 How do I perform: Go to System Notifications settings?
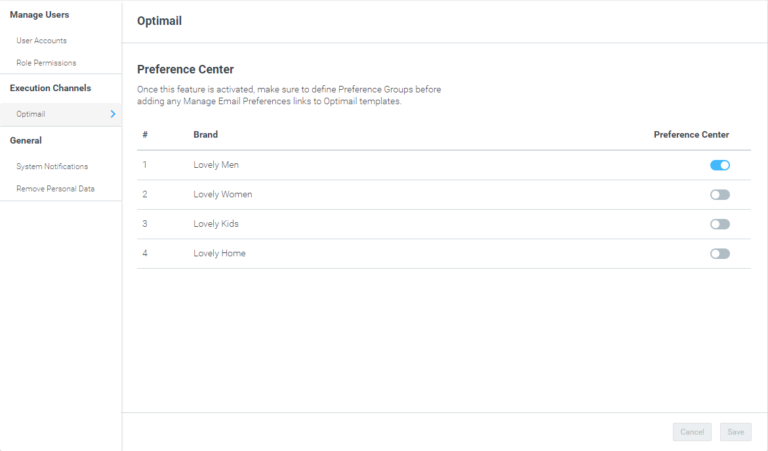click(x=52, y=166)
